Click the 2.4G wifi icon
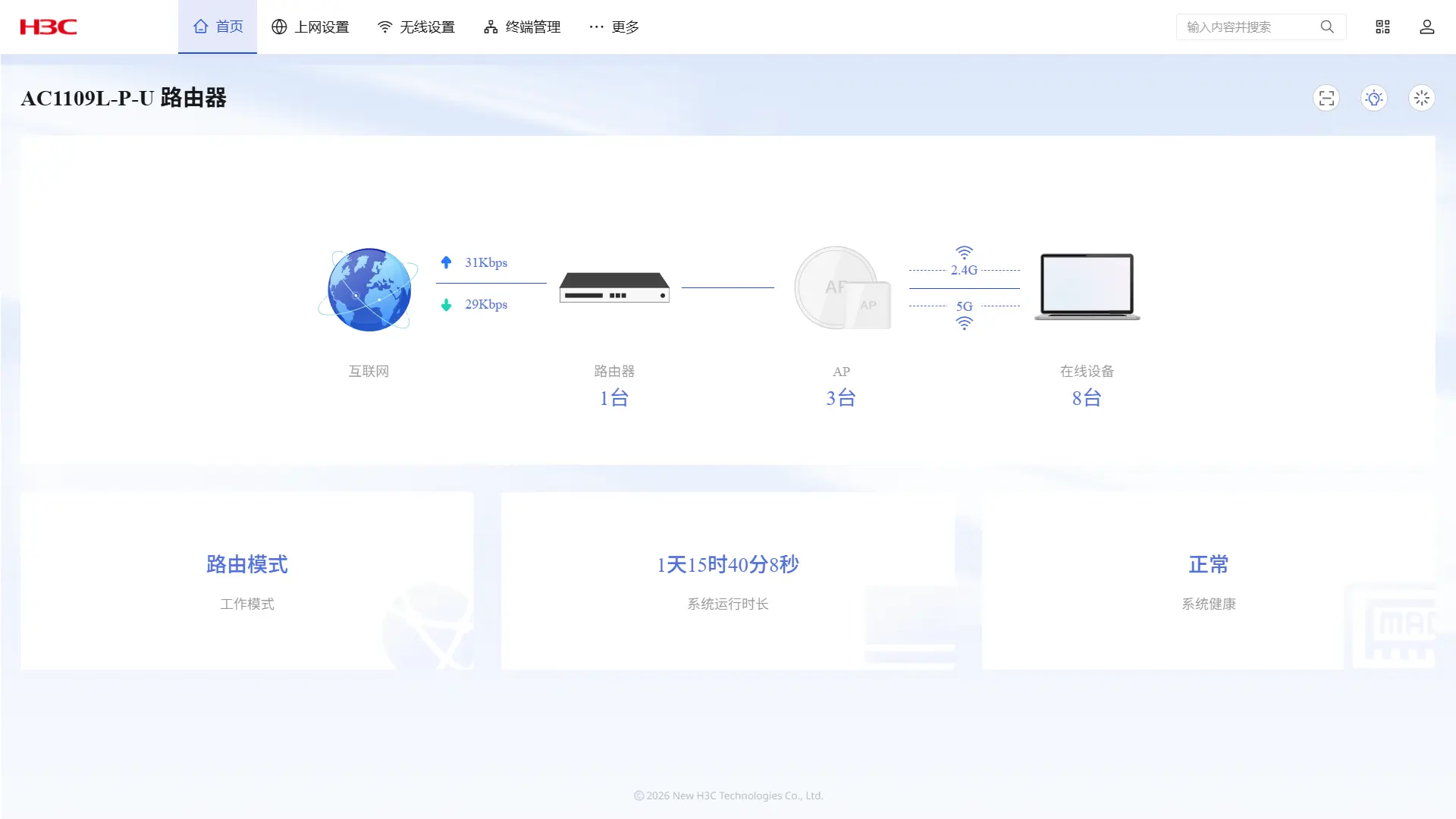 (x=964, y=253)
